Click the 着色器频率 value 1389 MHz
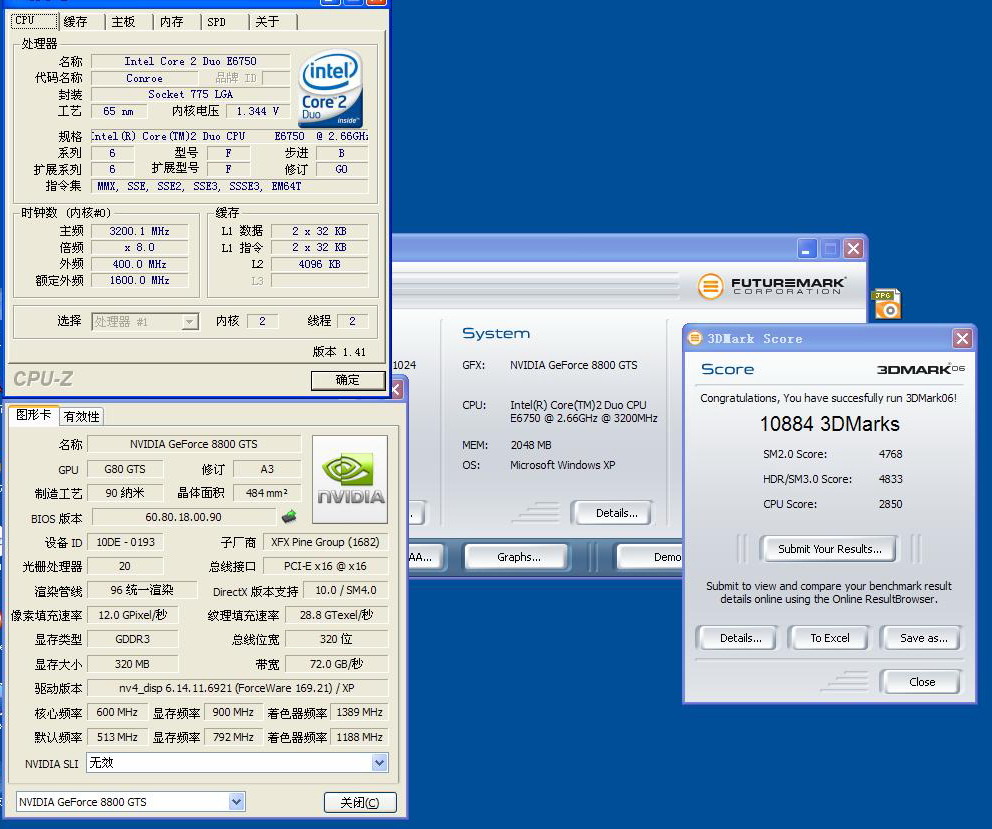The image size is (992, 829). 359,712
